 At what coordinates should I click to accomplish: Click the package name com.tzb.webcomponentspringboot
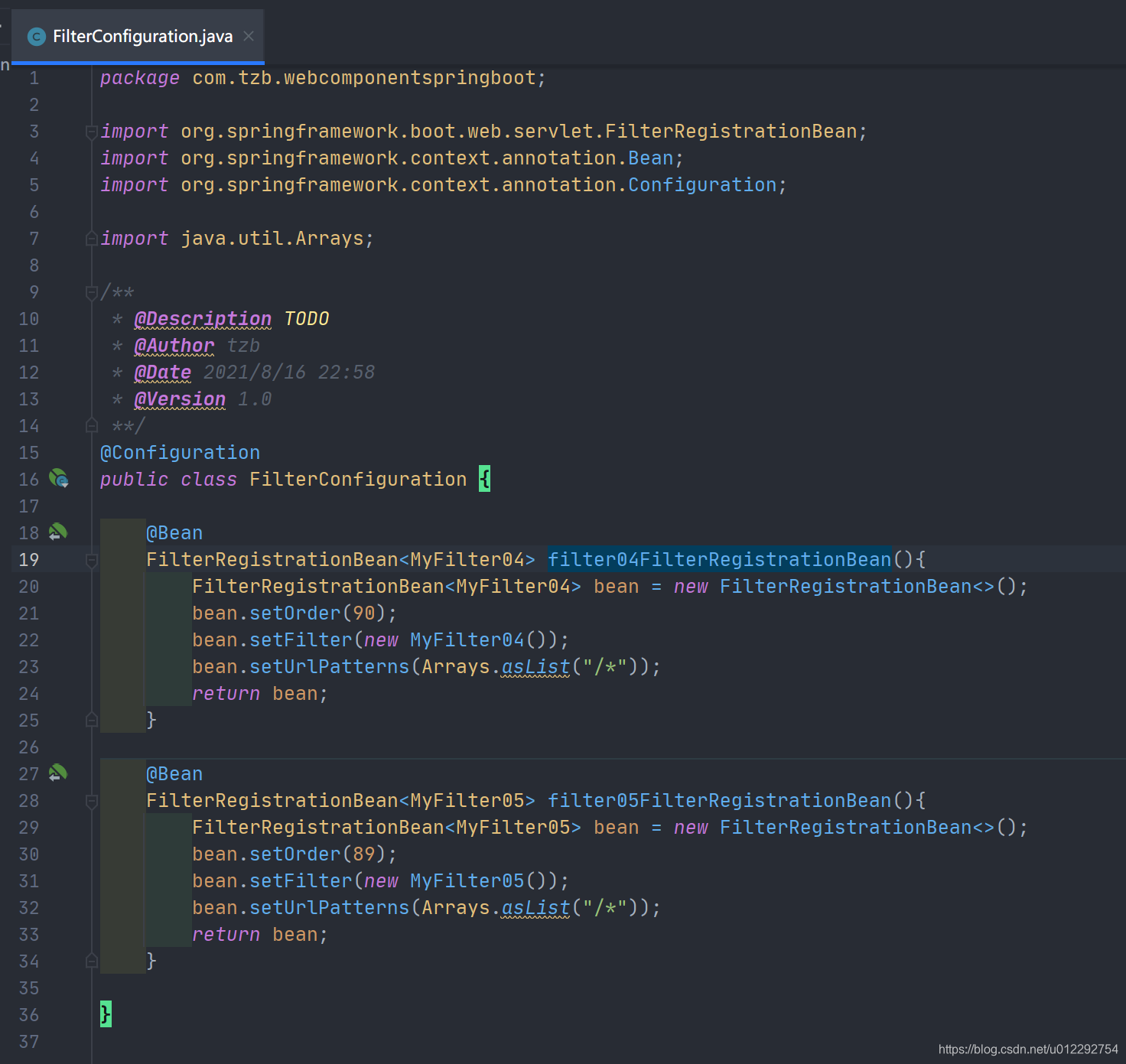click(x=364, y=78)
